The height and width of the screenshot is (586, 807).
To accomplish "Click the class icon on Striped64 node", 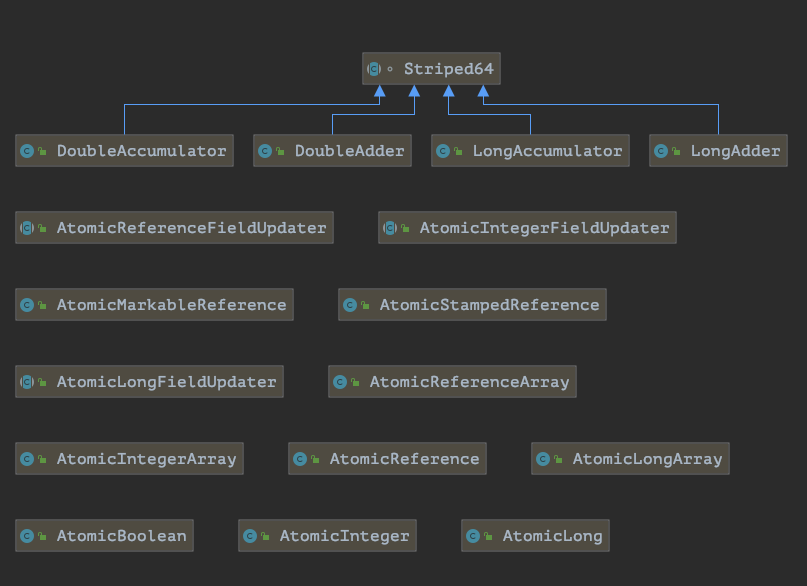I will pos(374,69).
